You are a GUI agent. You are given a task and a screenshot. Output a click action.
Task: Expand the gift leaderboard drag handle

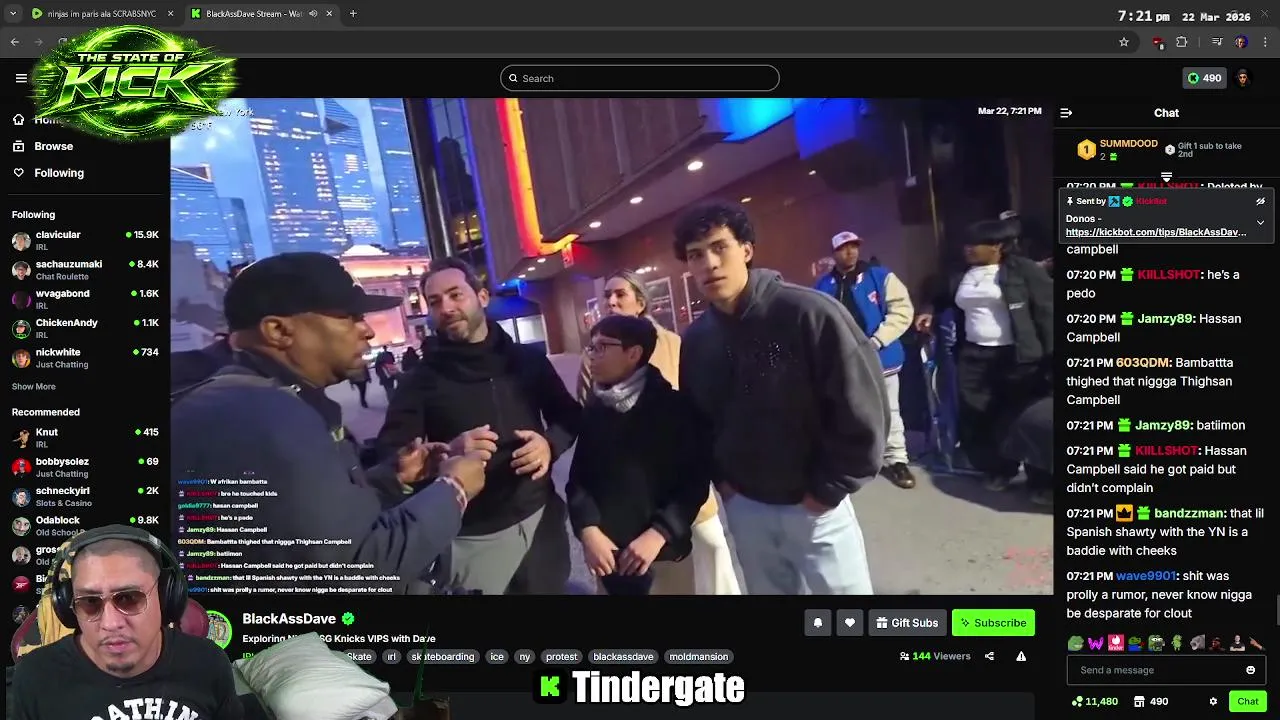click(1166, 177)
